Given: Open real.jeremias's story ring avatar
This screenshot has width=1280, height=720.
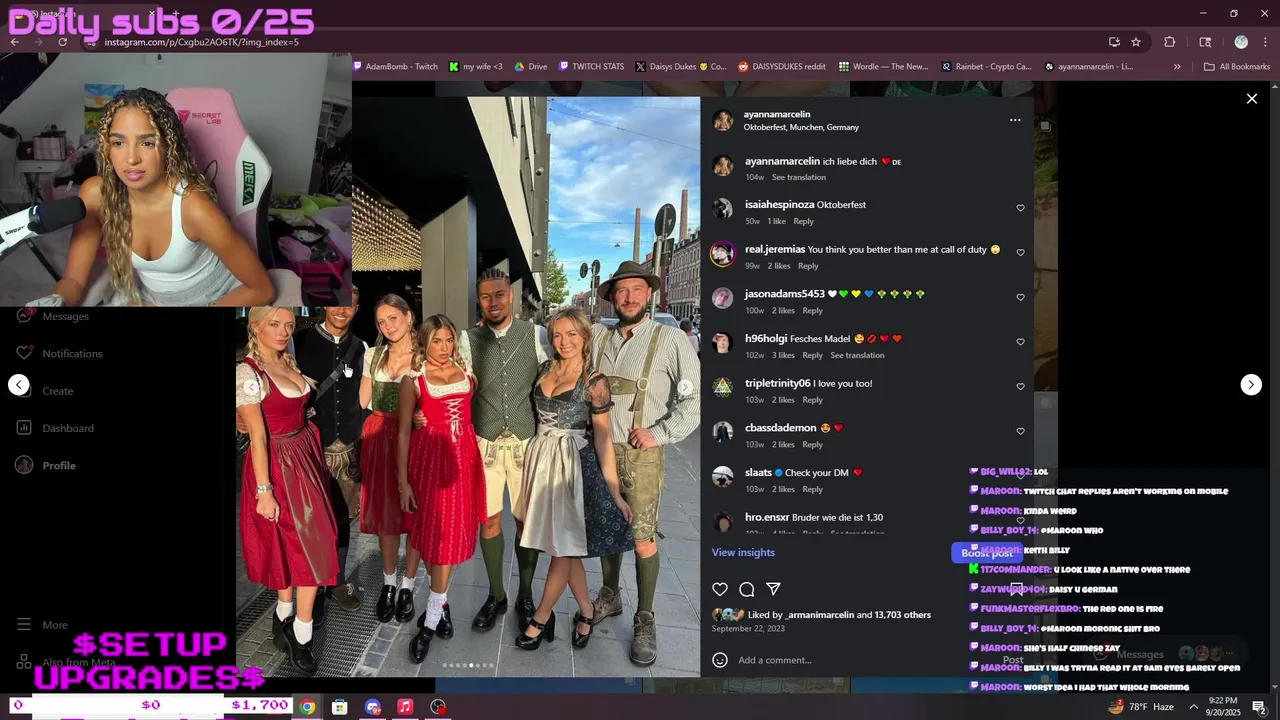Looking at the screenshot, I should [x=722, y=253].
